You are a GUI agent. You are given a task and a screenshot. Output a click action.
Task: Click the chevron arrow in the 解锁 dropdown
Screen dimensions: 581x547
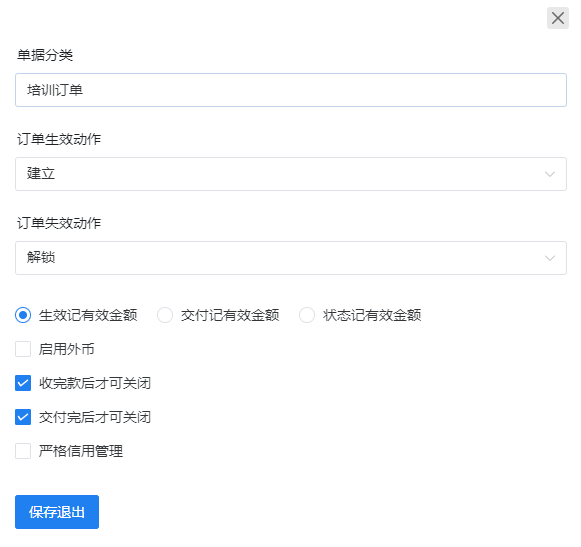tap(550, 258)
